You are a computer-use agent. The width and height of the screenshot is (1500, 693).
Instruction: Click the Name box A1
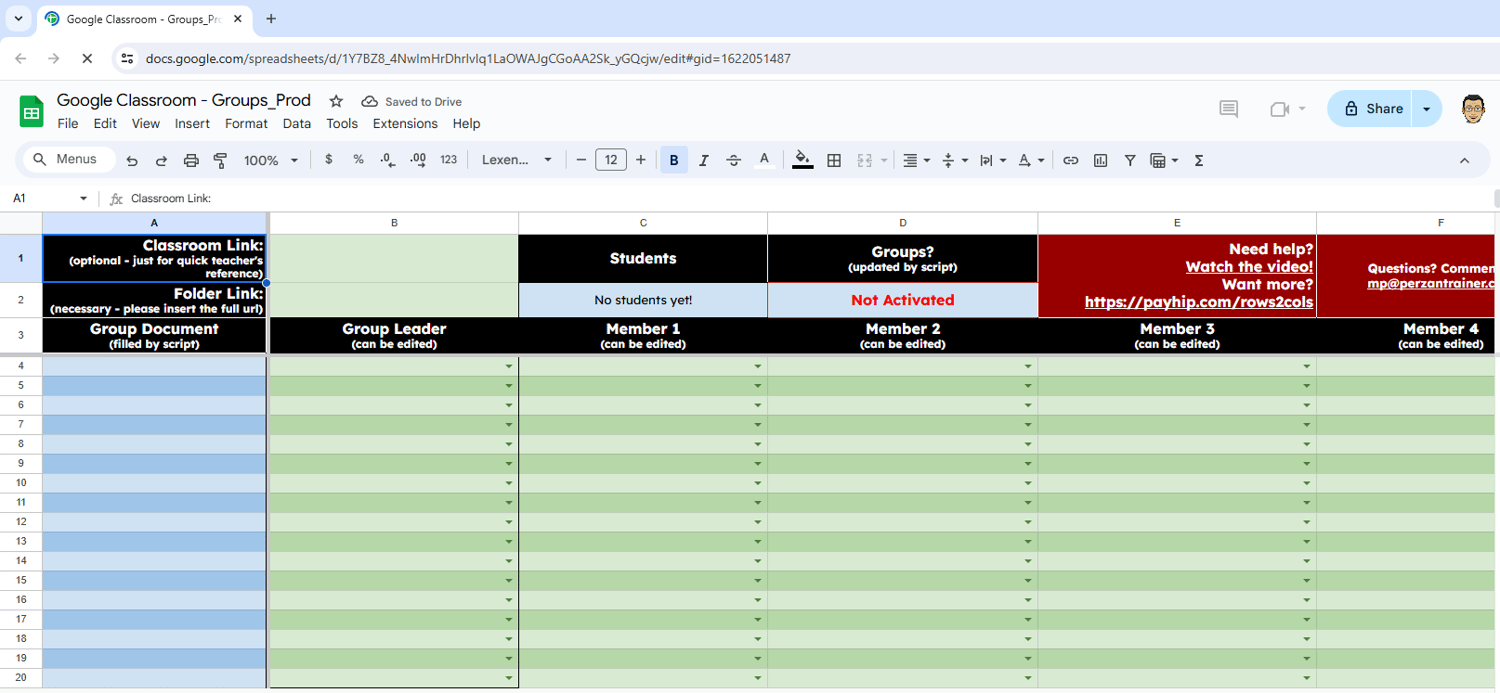40,199
